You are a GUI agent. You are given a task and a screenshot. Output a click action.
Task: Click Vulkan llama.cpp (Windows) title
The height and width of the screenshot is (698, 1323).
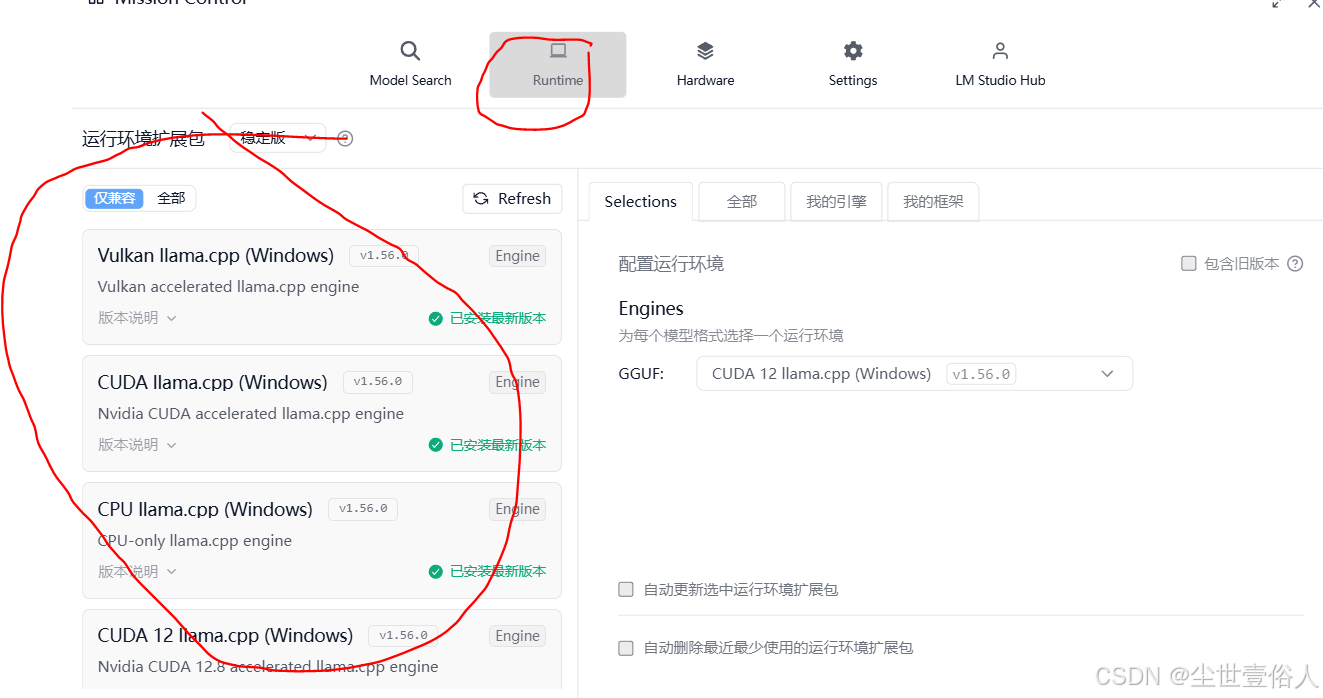(x=216, y=255)
